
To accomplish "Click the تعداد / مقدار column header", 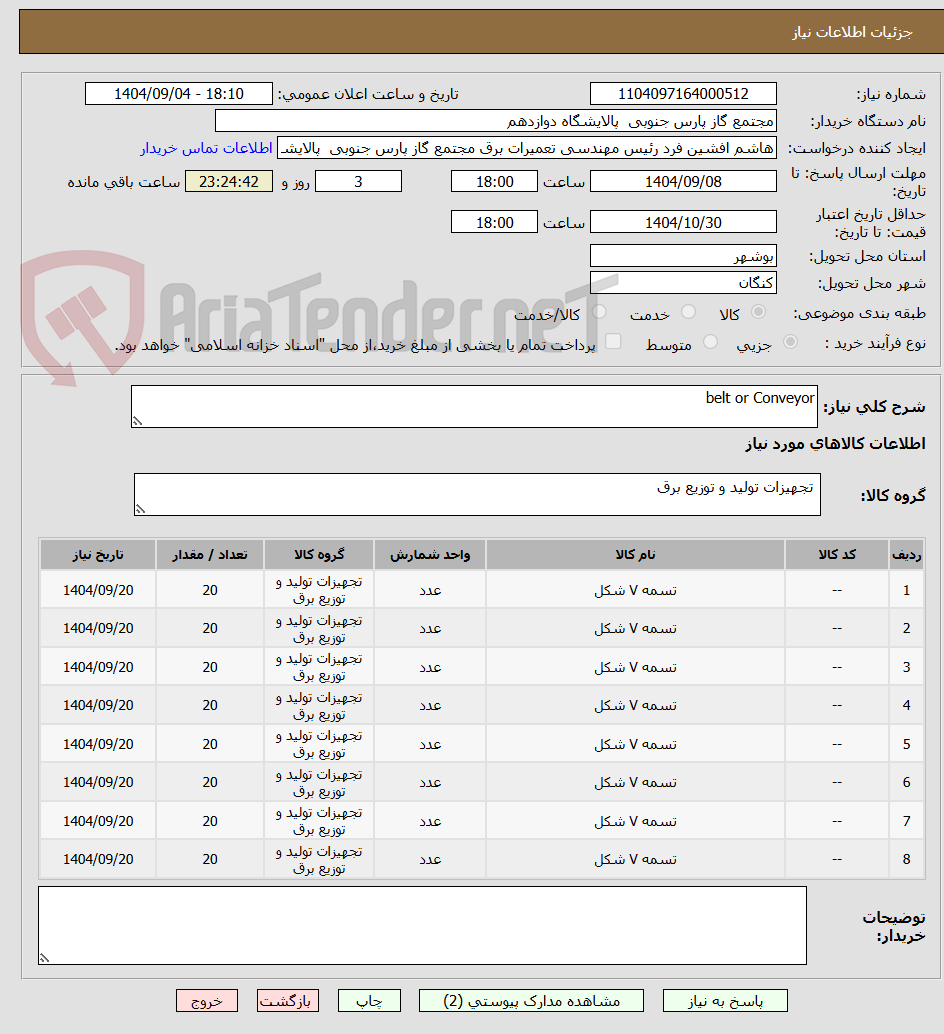I will click(x=210, y=555).
